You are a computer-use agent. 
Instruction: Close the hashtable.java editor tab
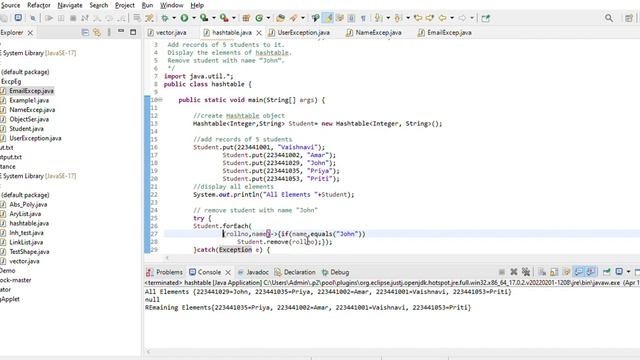click(259, 33)
